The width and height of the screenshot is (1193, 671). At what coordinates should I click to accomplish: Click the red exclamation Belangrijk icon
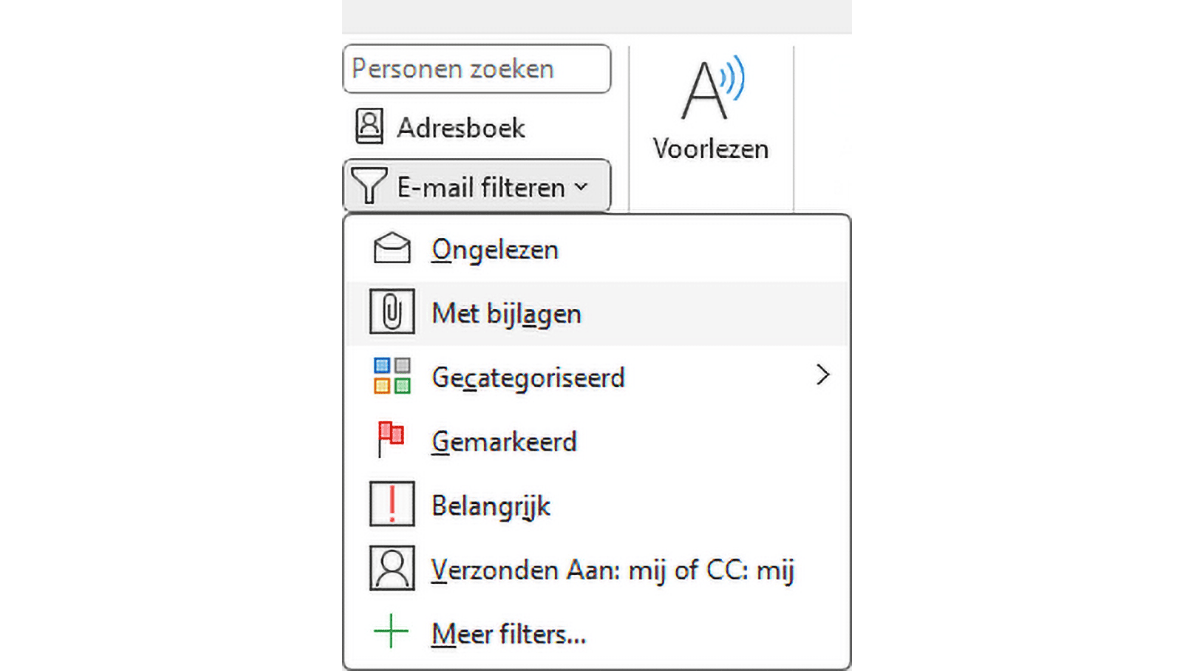click(391, 505)
